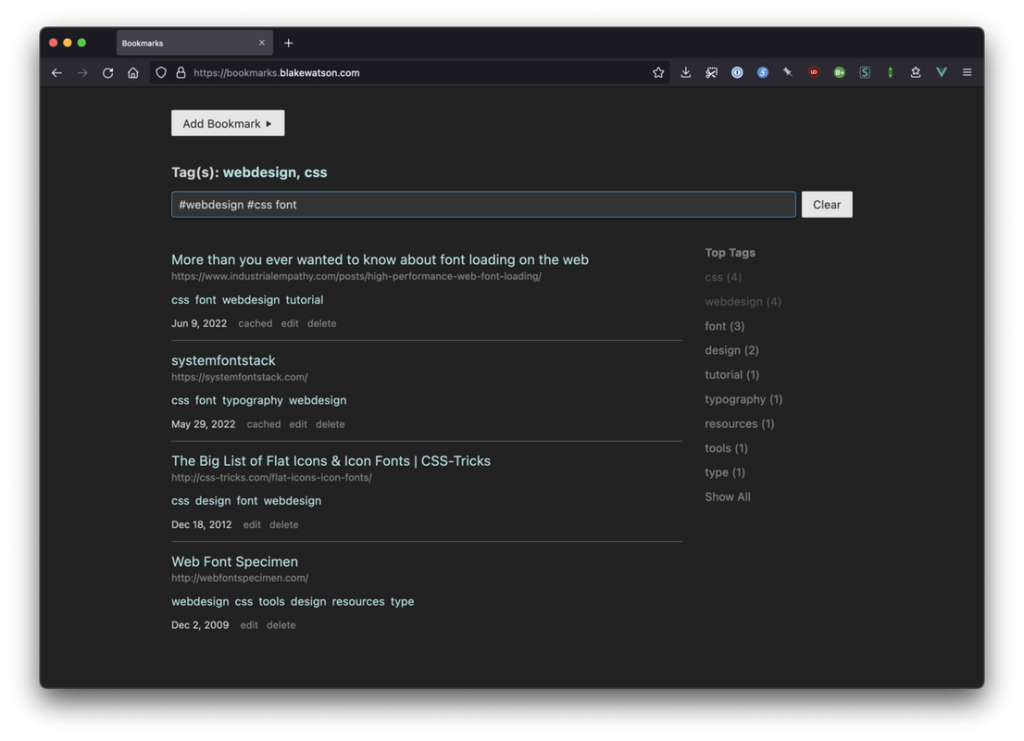
Task: Click the green B+ extension icon
Action: click(x=839, y=72)
